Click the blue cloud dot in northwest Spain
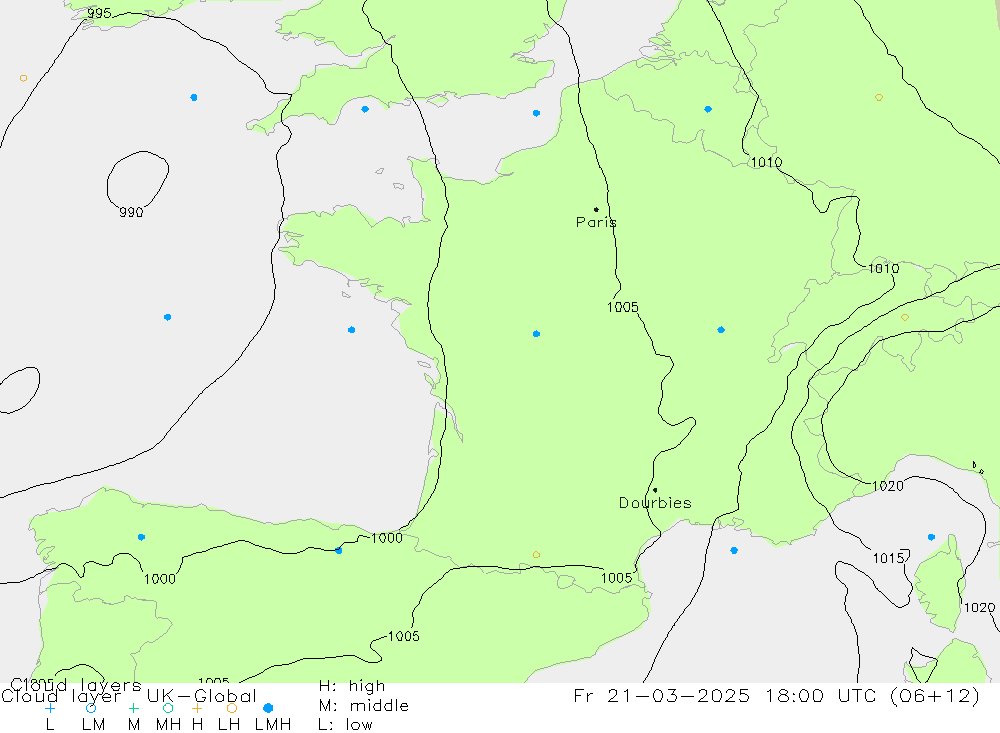1000x733 pixels. [141, 537]
